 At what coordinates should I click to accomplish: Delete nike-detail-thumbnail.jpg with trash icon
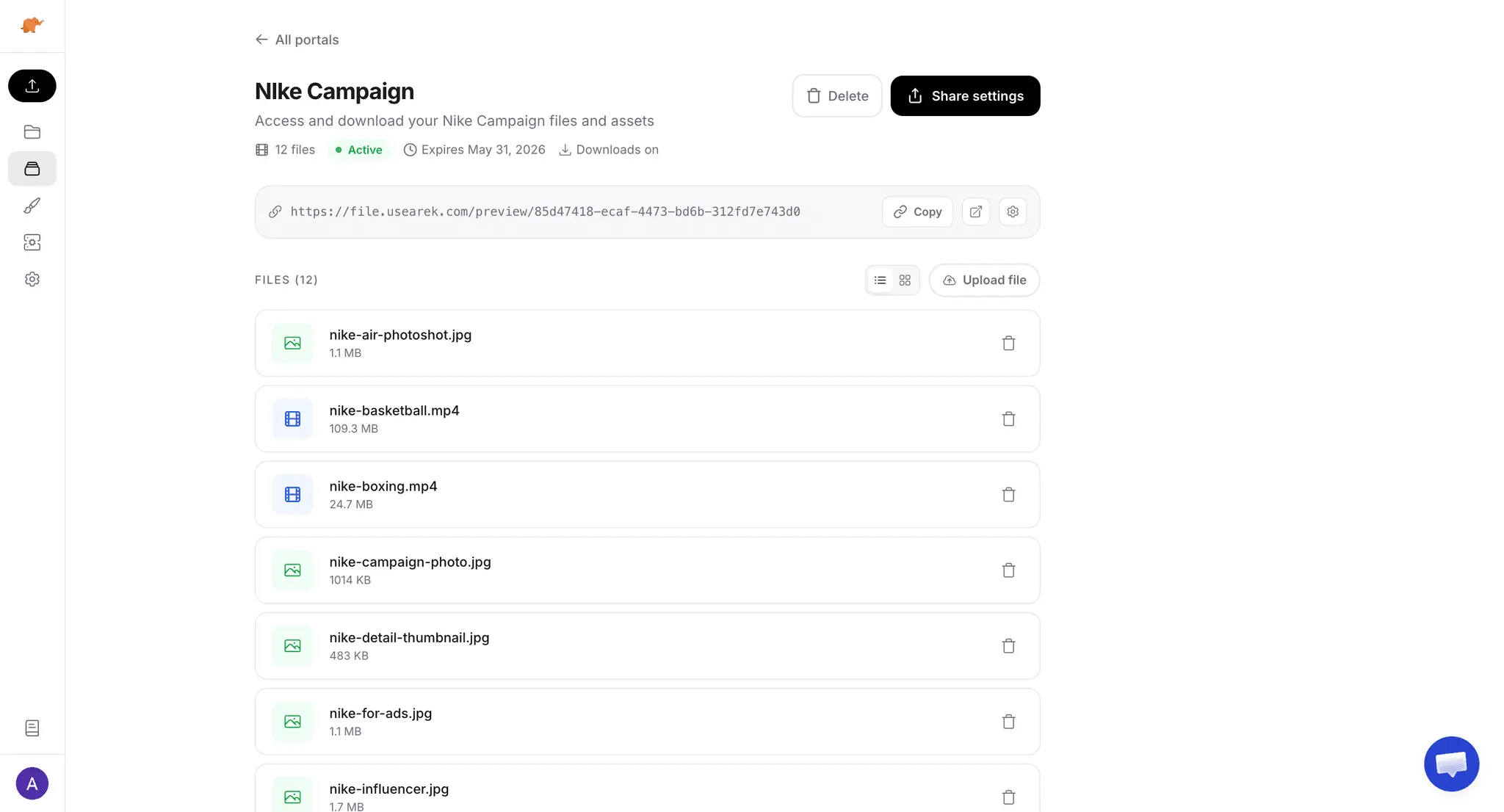pyautogui.click(x=1009, y=646)
